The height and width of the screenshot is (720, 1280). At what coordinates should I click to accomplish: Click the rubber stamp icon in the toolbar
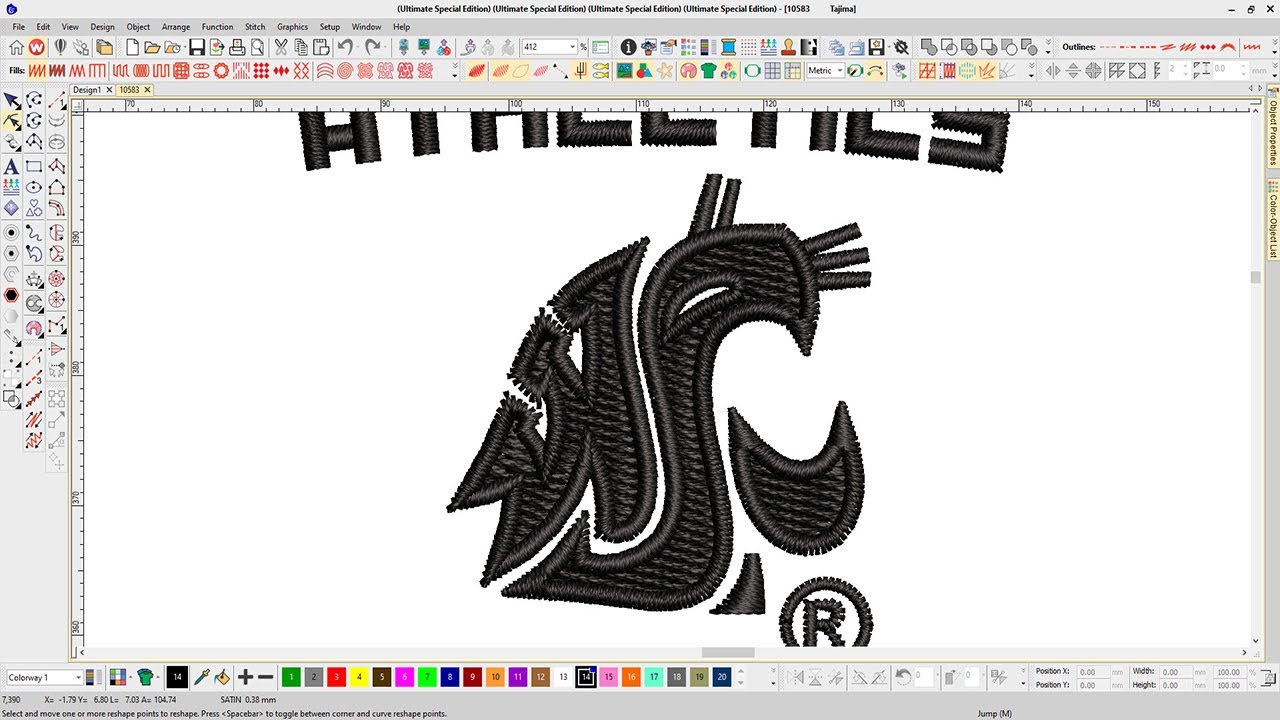[x=788, y=47]
